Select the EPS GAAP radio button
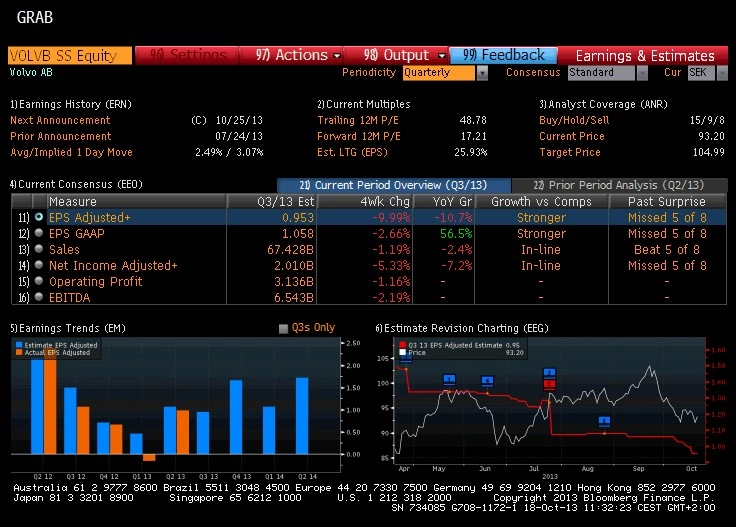 (39, 233)
